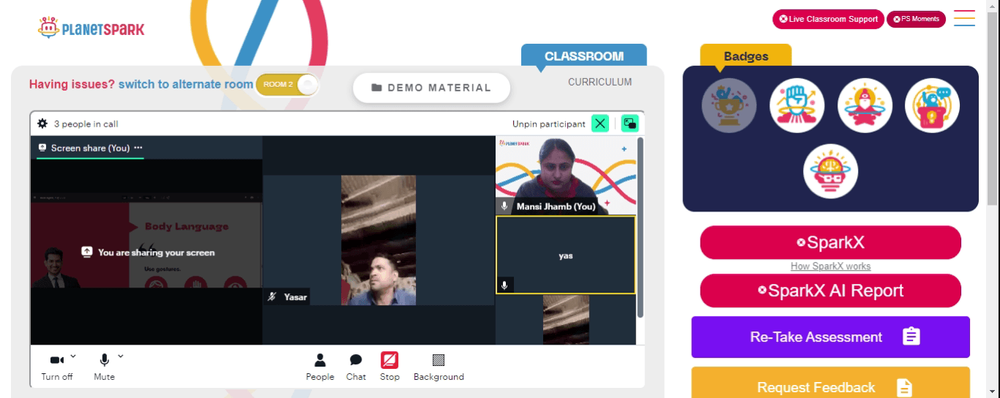Click PS Moments button
1000x398 pixels.
[916, 19]
